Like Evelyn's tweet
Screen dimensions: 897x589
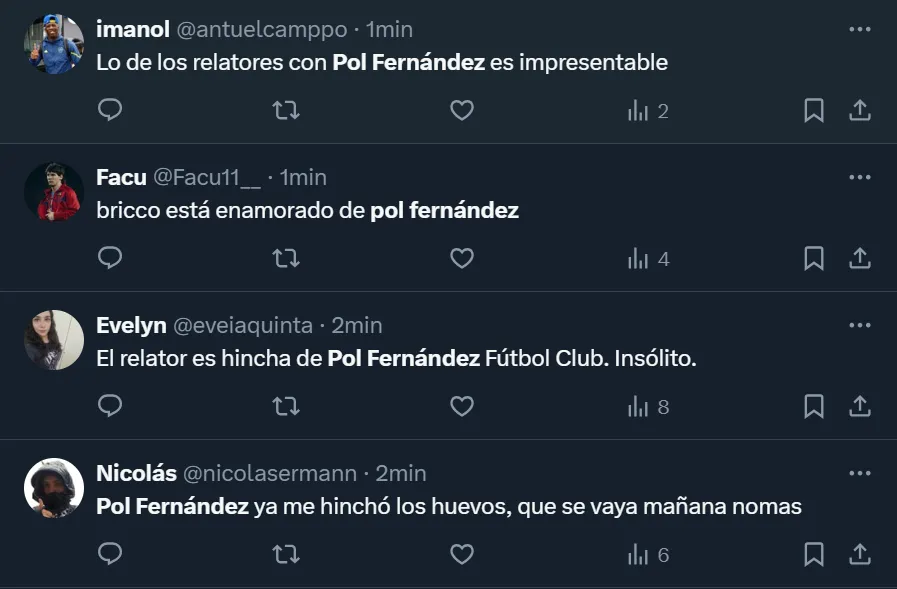coord(461,406)
